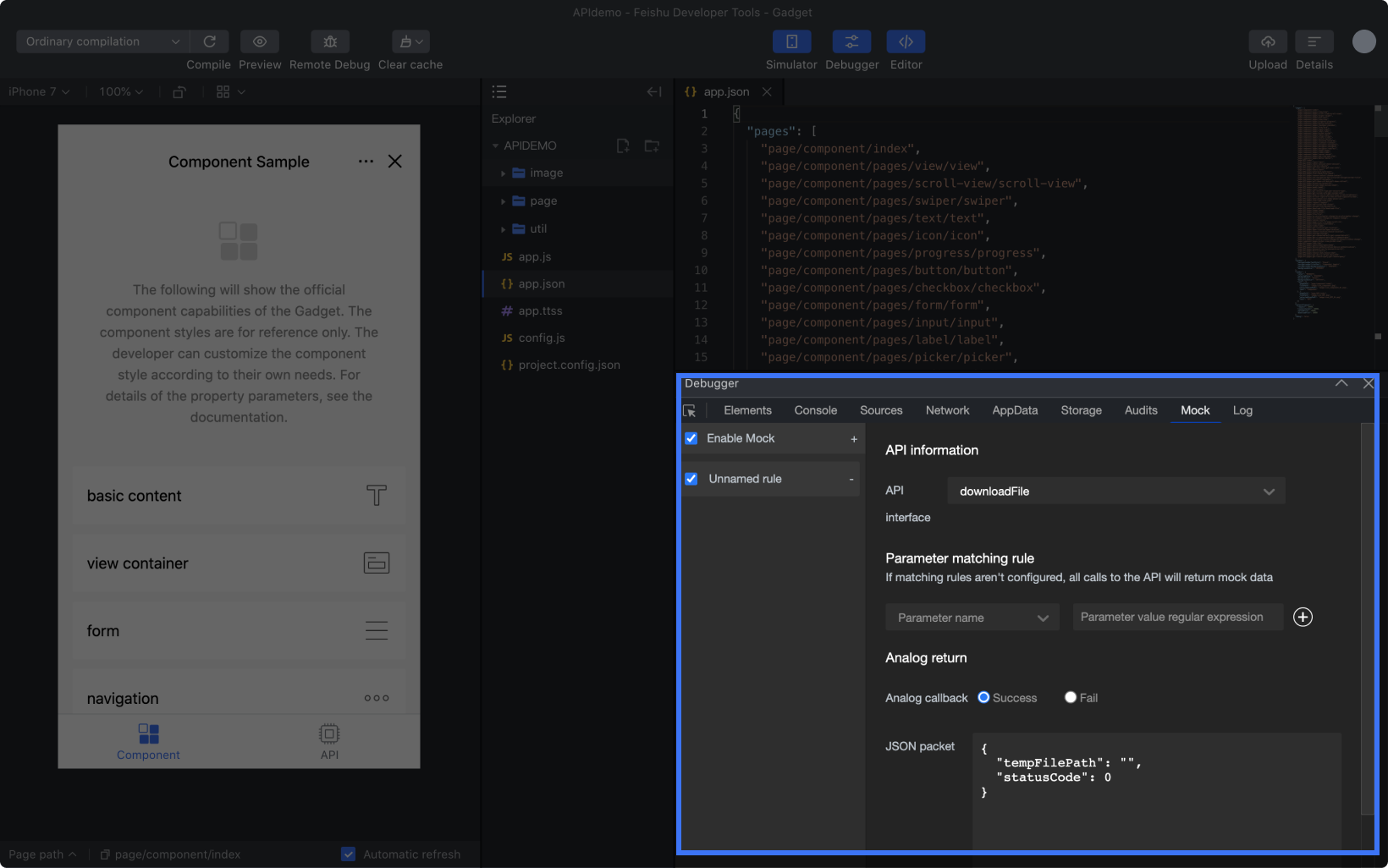
Task: Toggle the Simulator panel icon
Action: (x=791, y=41)
